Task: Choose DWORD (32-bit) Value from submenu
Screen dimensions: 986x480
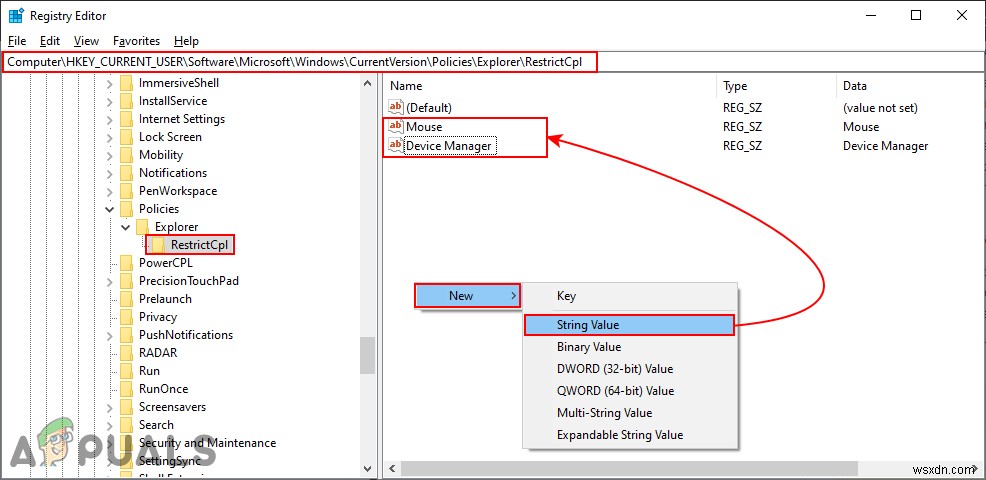Action: [x=629, y=369]
